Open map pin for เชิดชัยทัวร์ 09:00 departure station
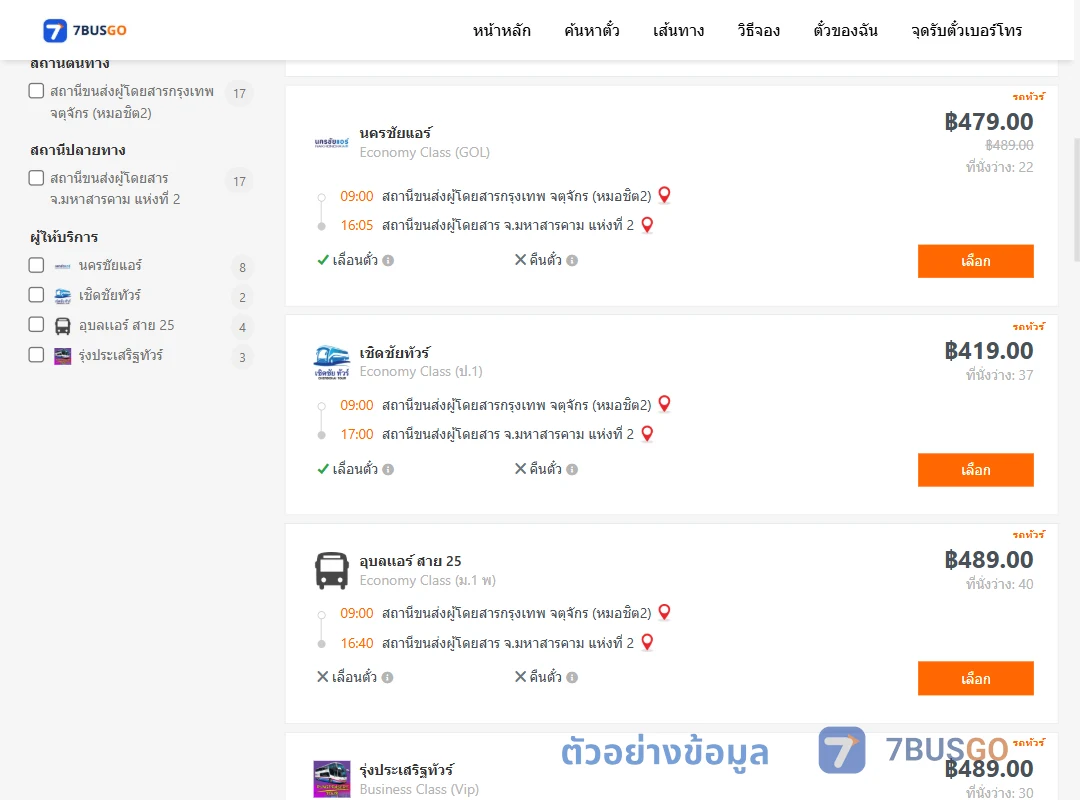1080x800 pixels. point(665,404)
